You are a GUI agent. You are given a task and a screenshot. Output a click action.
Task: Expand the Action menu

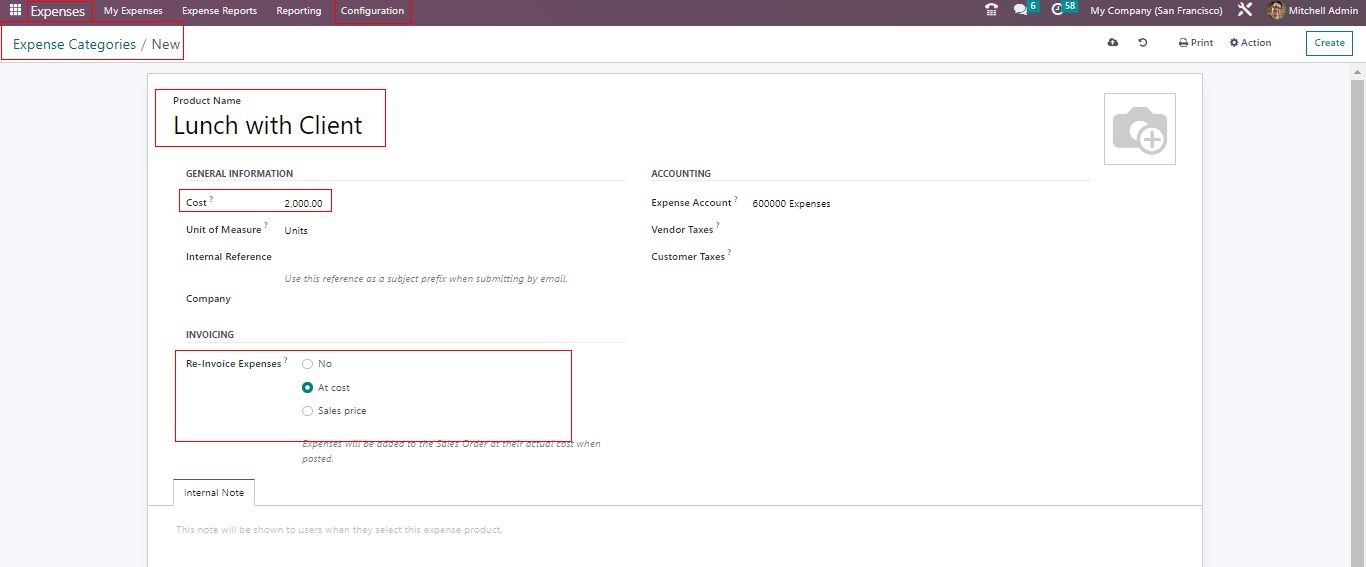[1250, 43]
